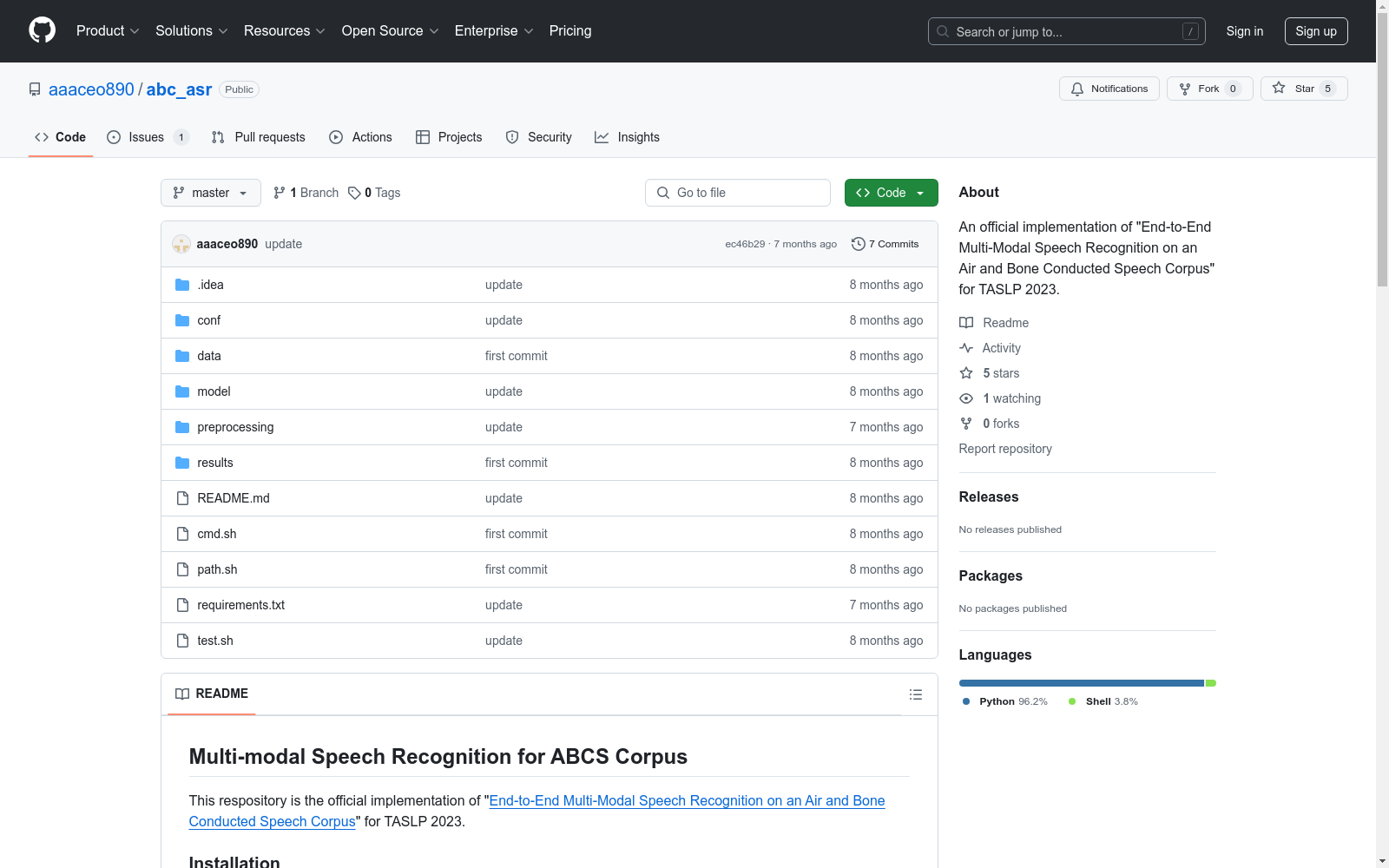Open the Issues tab
1389x868 pixels.
click(x=148, y=137)
